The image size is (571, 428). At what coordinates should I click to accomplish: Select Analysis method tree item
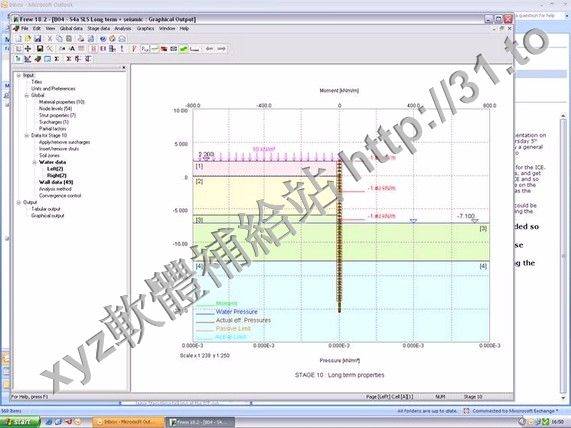(x=55, y=189)
